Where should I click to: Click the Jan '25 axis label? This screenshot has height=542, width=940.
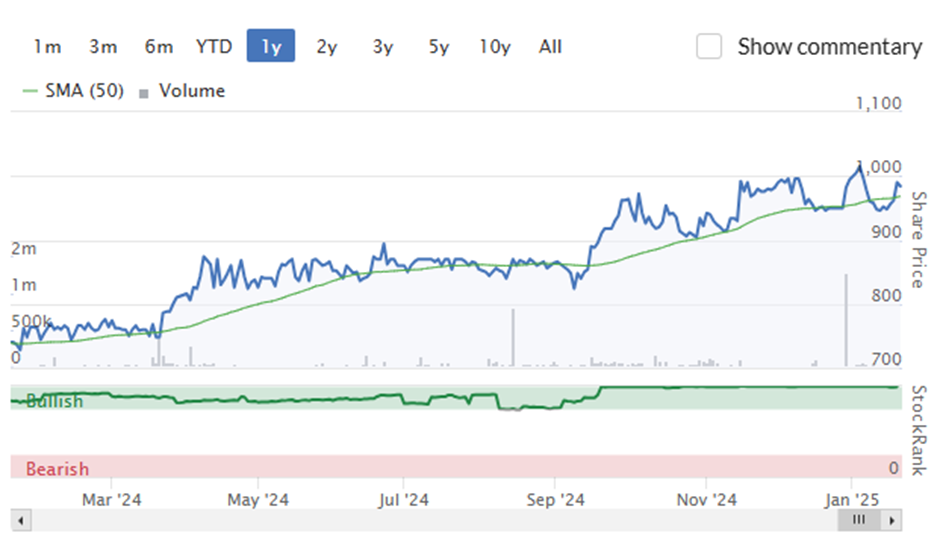click(851, 499)
